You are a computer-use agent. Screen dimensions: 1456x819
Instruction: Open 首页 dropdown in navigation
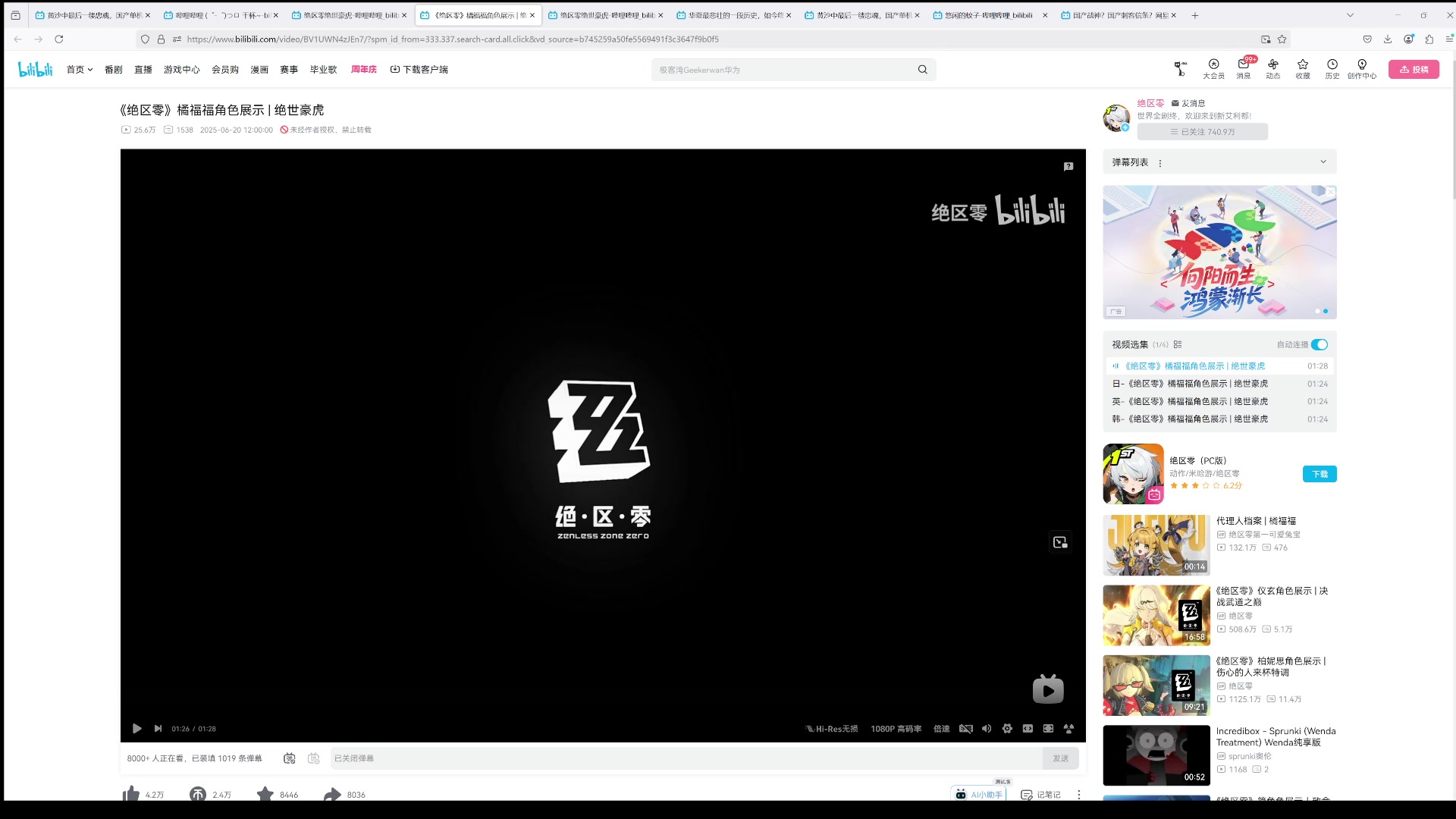pos(79,69)
